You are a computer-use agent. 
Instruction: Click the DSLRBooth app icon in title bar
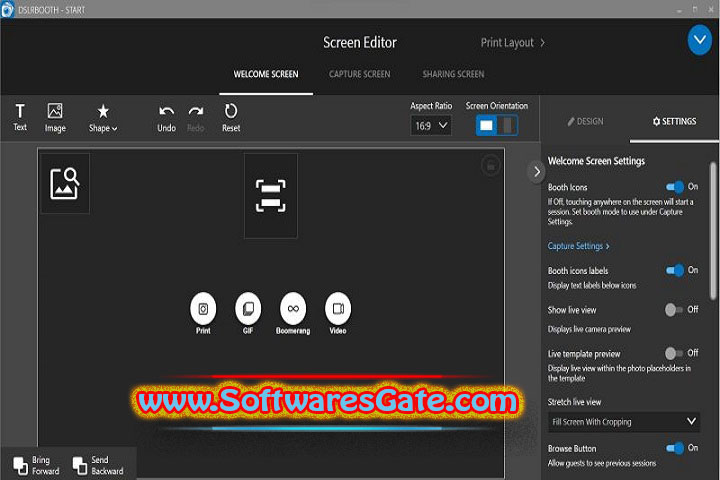click(x=7, y=10)
